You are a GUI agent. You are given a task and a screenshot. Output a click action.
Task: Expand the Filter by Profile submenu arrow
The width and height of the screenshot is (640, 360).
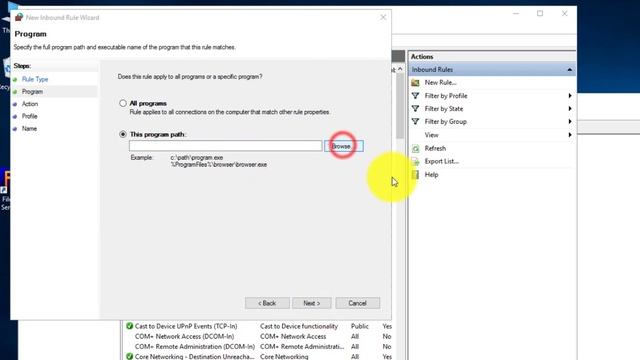(x=570, y=96)
